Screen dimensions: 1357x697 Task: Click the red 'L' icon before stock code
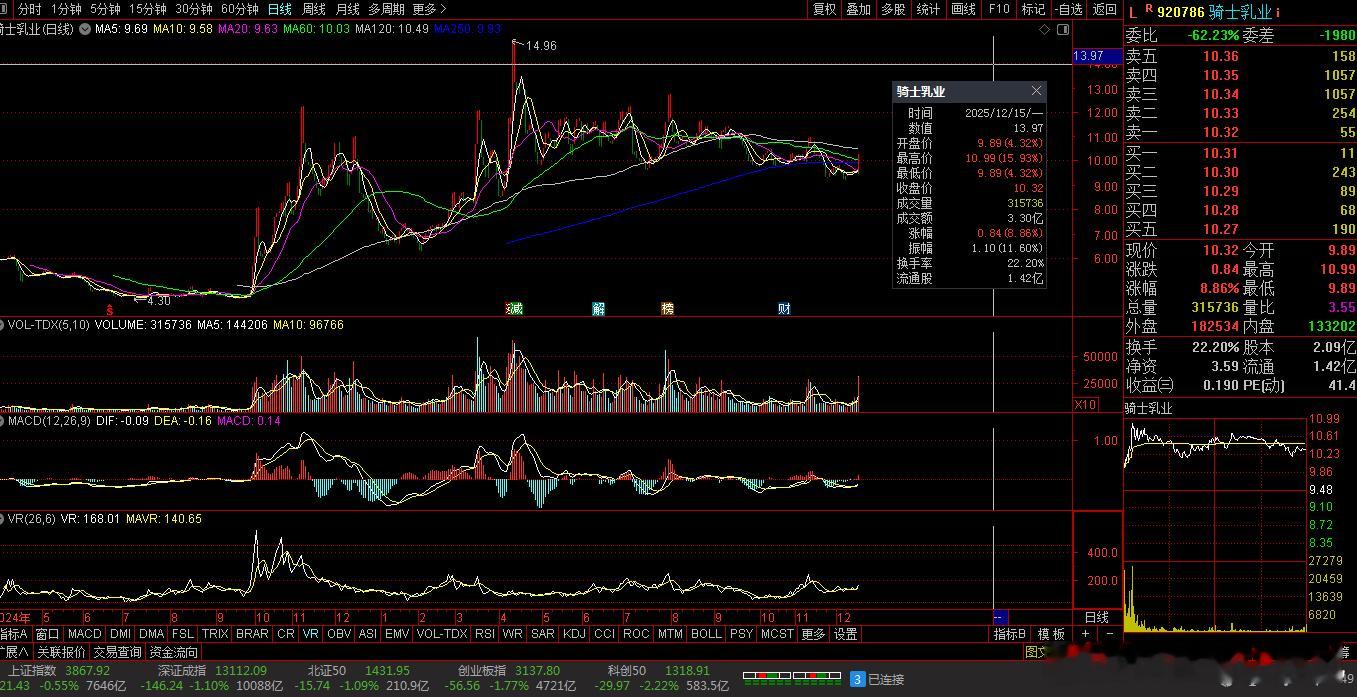(x=1133, y=11)
